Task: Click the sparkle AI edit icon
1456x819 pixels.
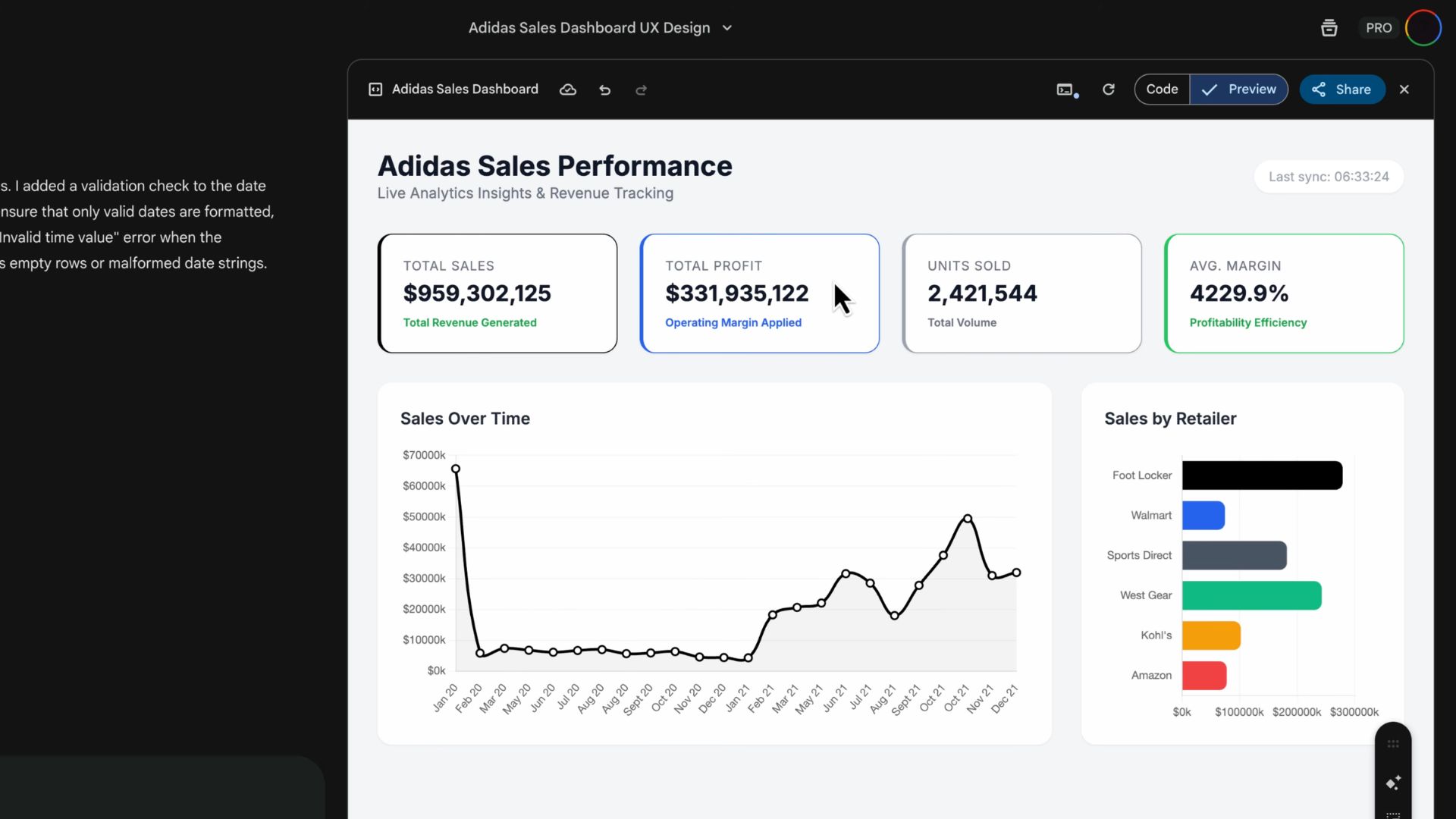Action: (1393, 783)
